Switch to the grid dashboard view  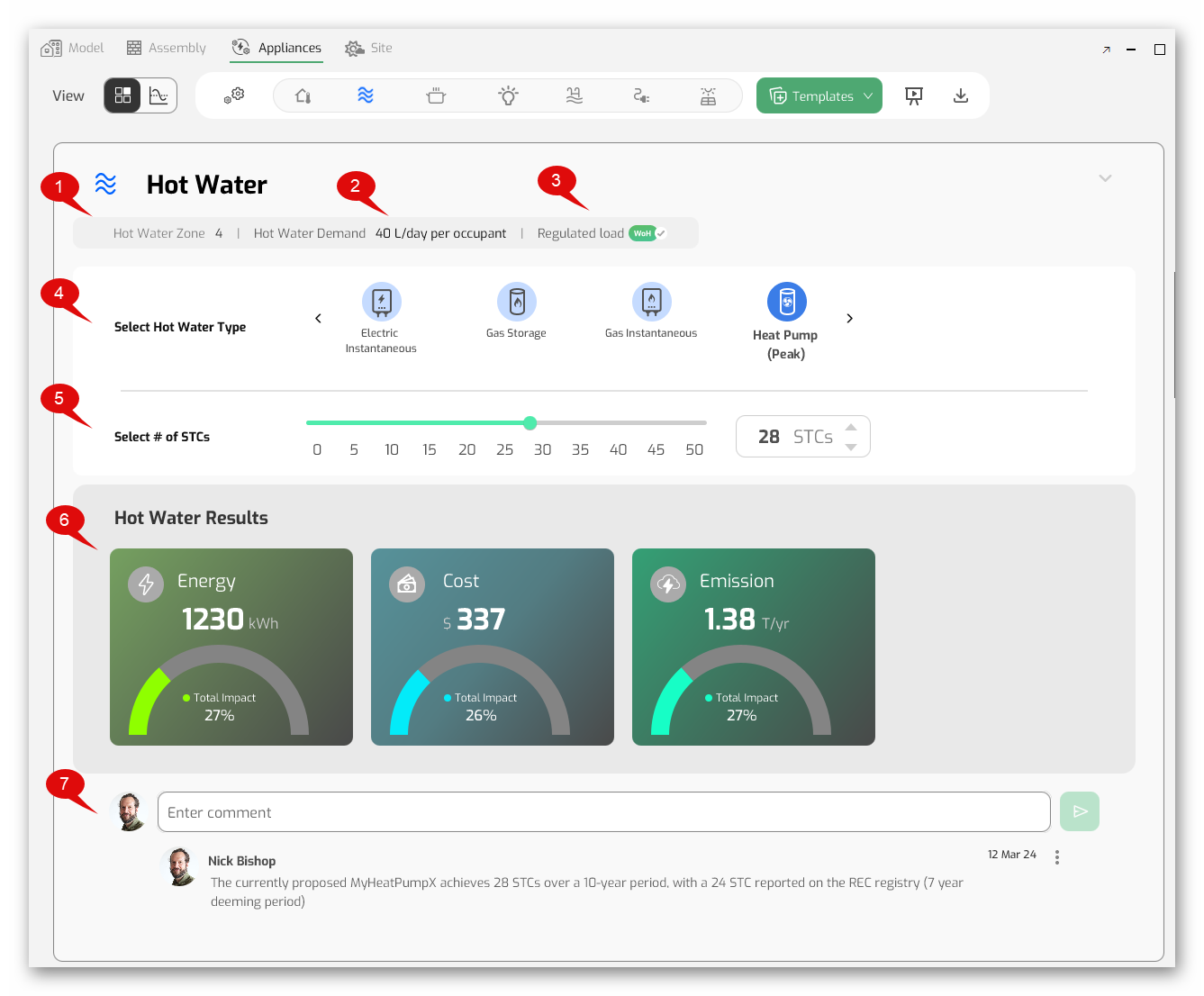click(x=123, y=95)
